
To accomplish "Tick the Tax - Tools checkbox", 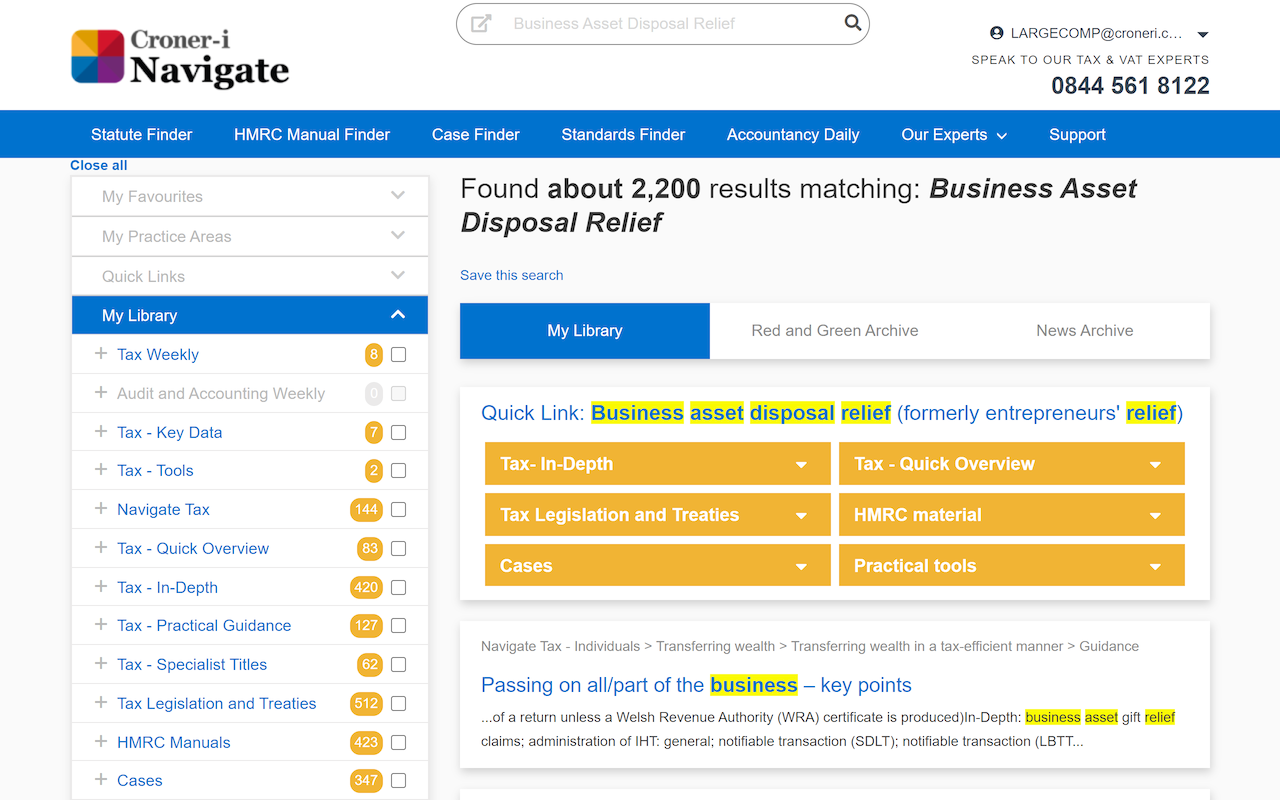I will [398, 470].
